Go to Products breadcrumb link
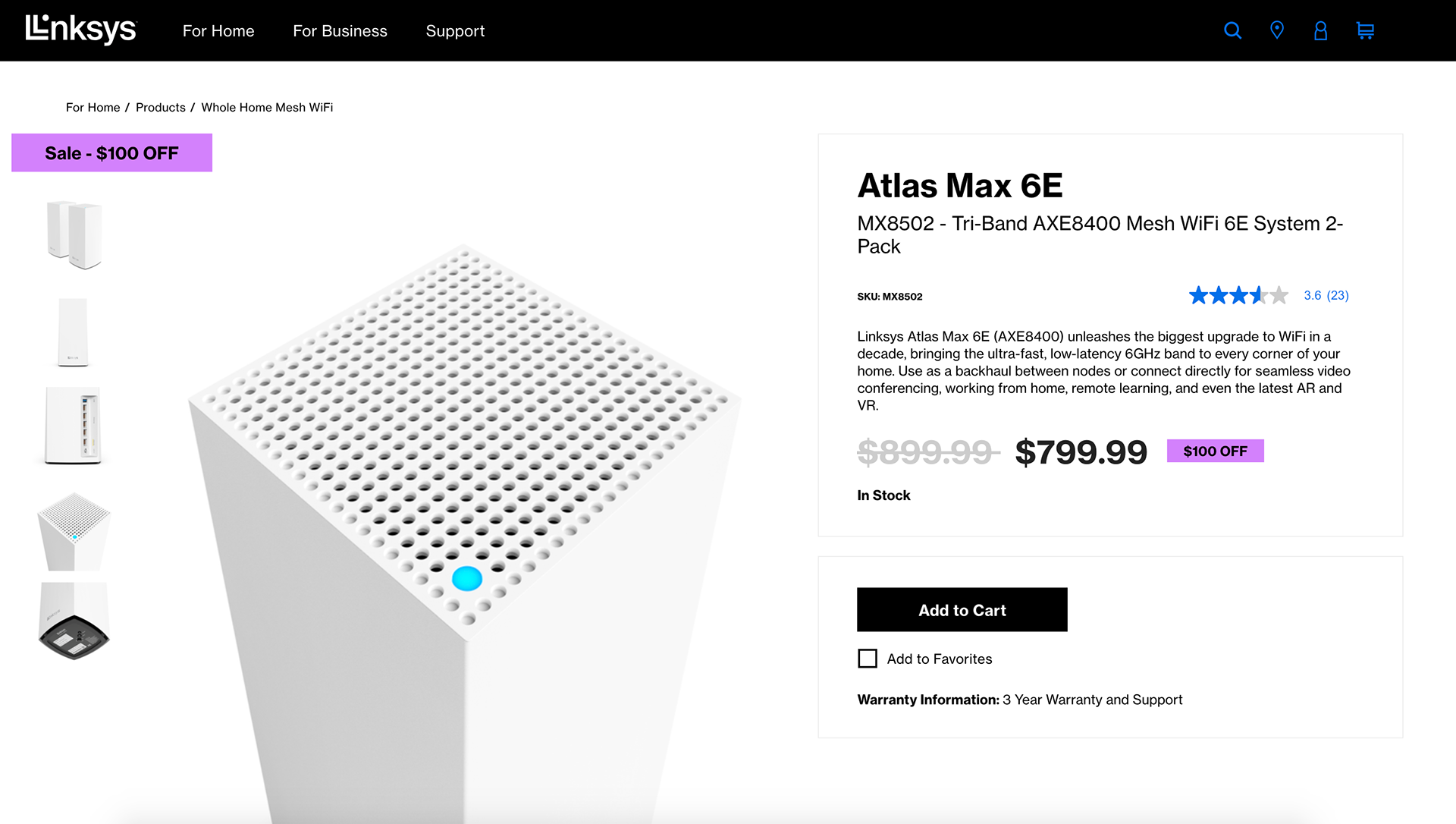 [x=160, y=108]
